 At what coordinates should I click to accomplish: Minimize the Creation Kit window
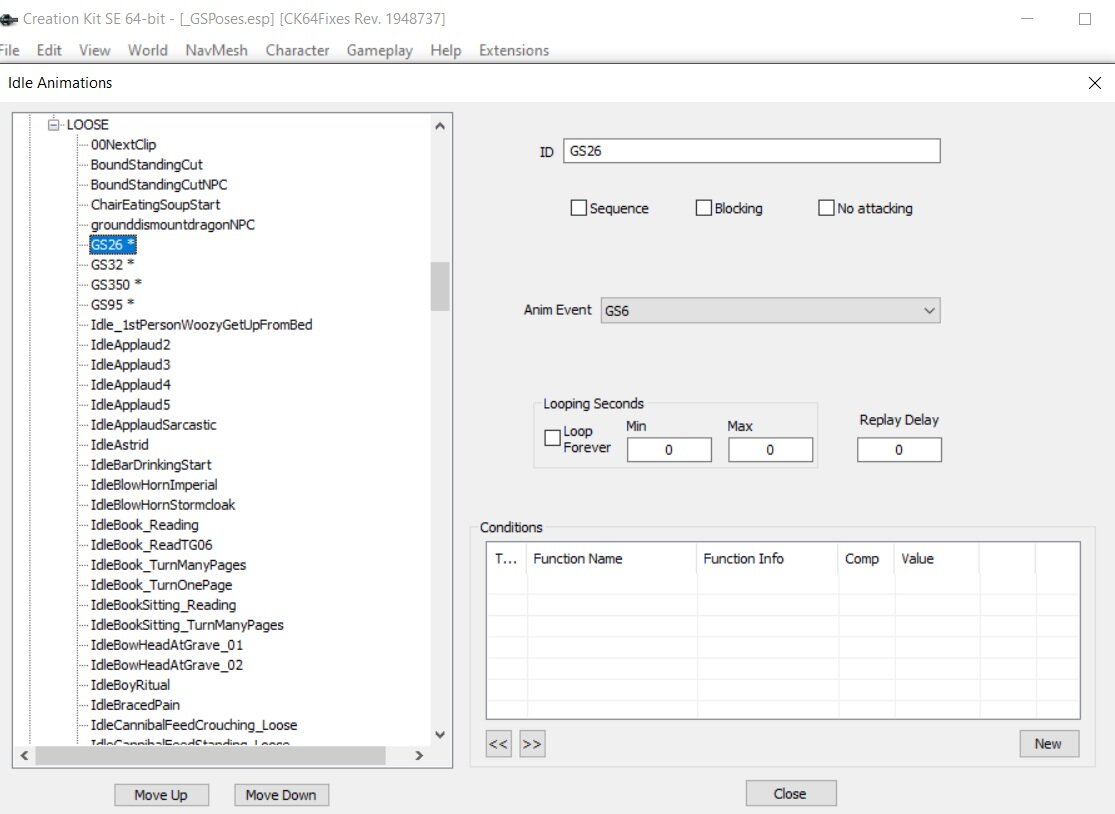1027,19
